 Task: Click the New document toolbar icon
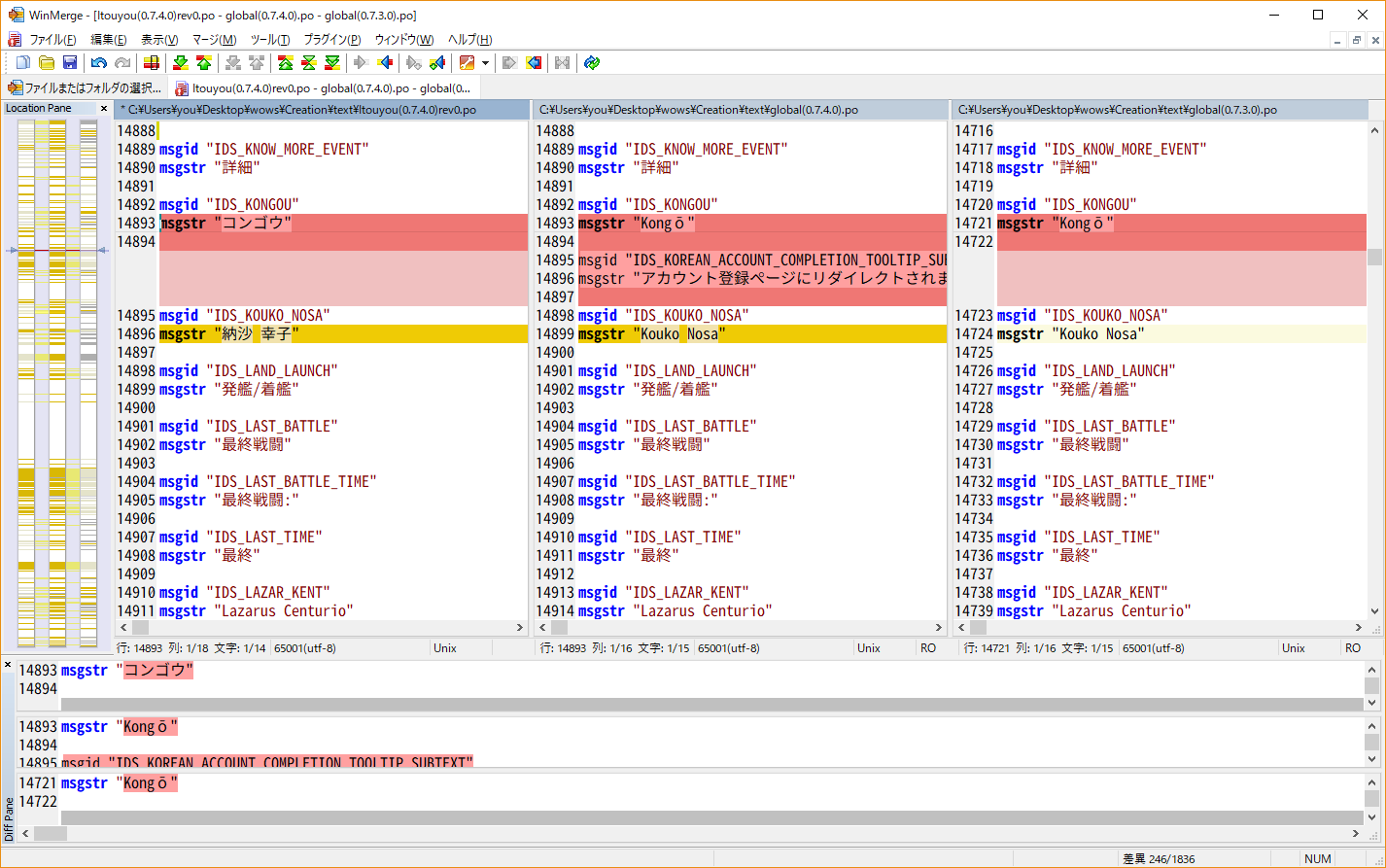(23, 63)
